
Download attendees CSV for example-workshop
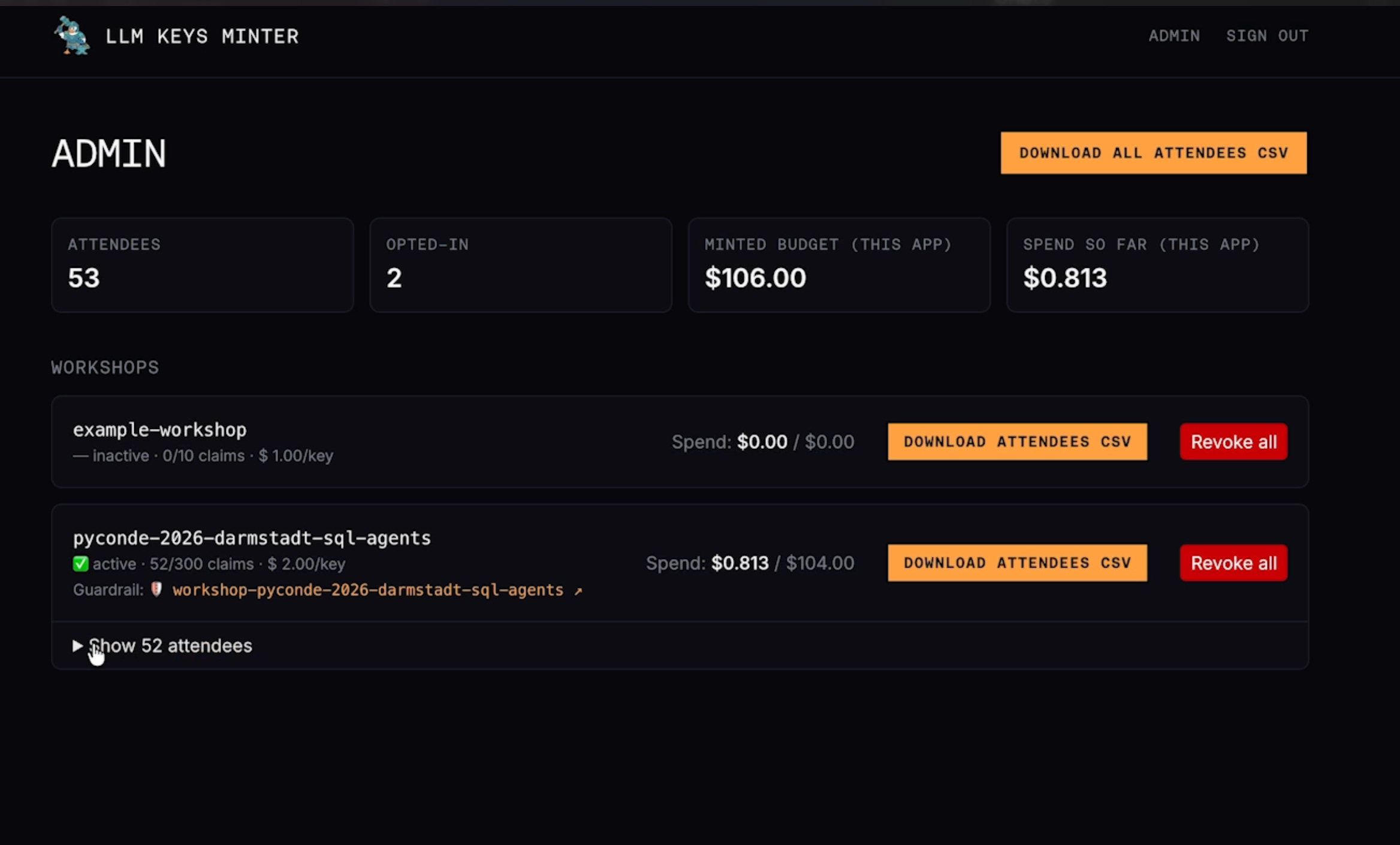1017,442
